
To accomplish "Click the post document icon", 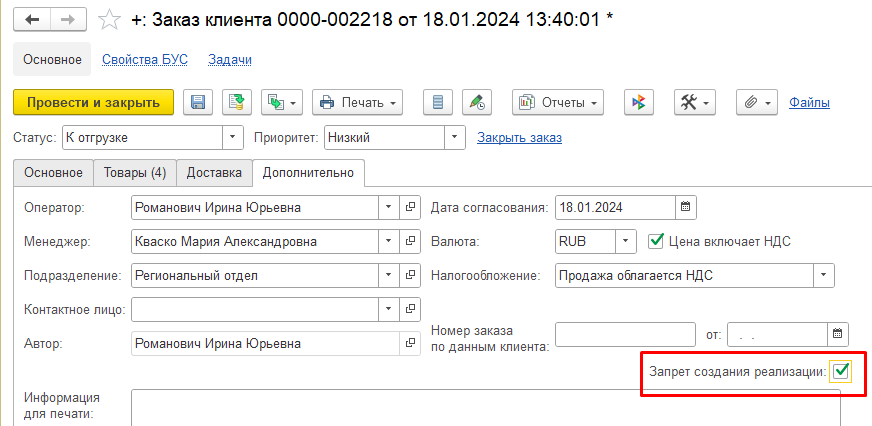I will (236, 102).
